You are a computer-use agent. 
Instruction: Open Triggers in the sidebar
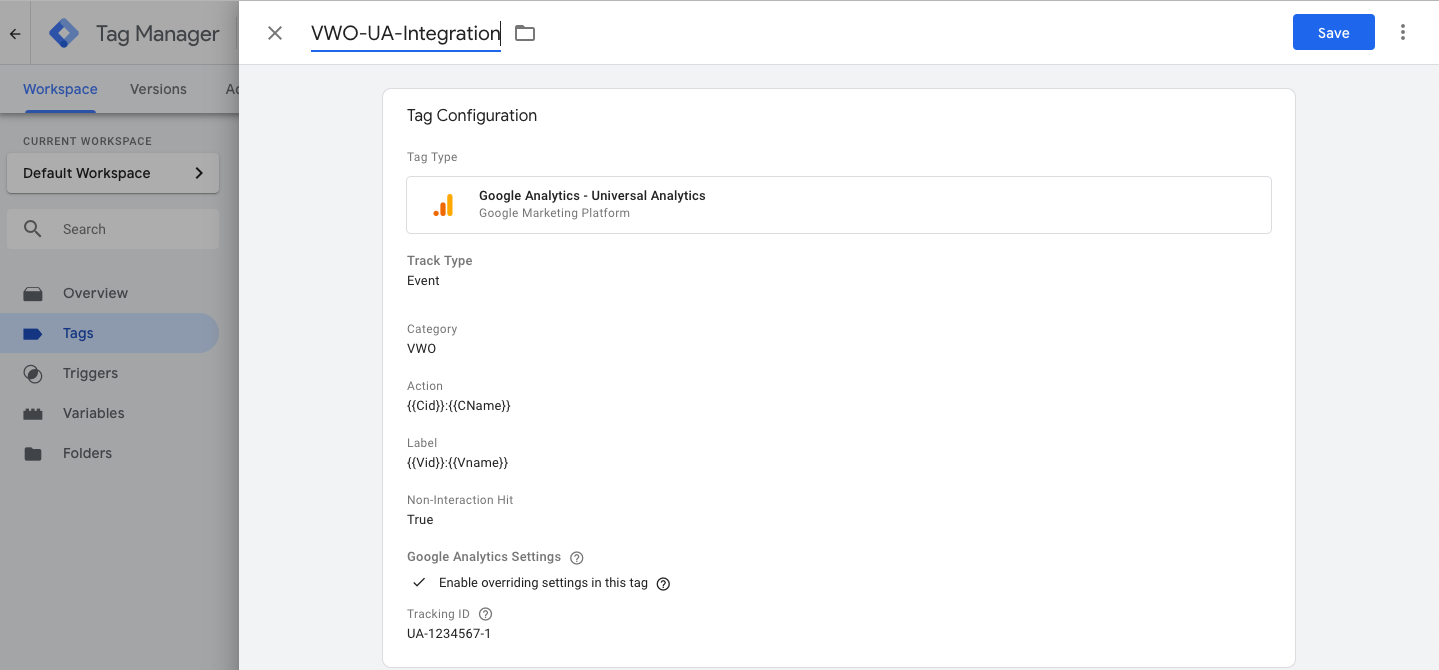click(x=109, y=373)
